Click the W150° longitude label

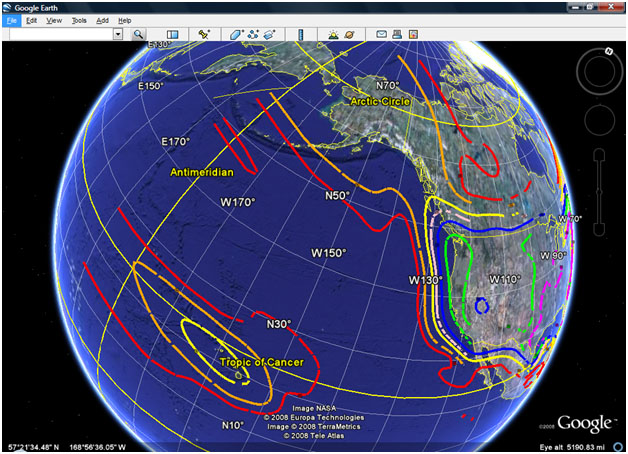pos(328,253)
